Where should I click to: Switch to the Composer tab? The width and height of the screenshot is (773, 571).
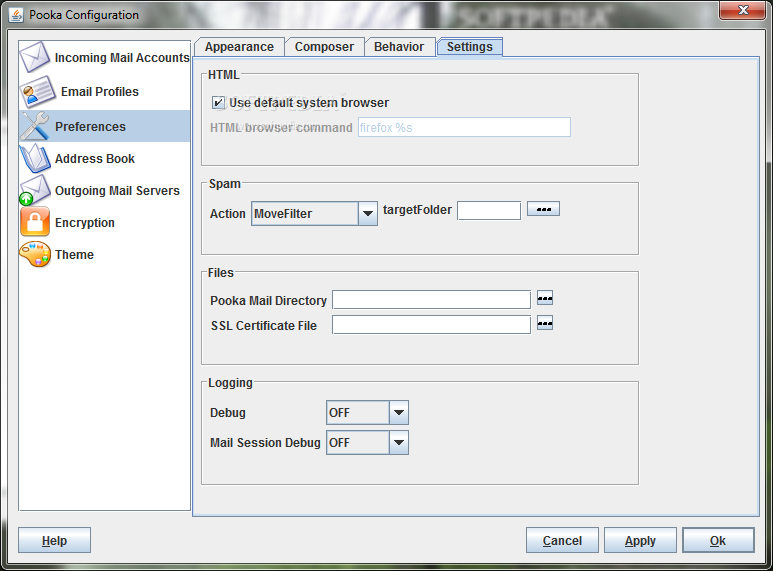click(x=324, y=47)
